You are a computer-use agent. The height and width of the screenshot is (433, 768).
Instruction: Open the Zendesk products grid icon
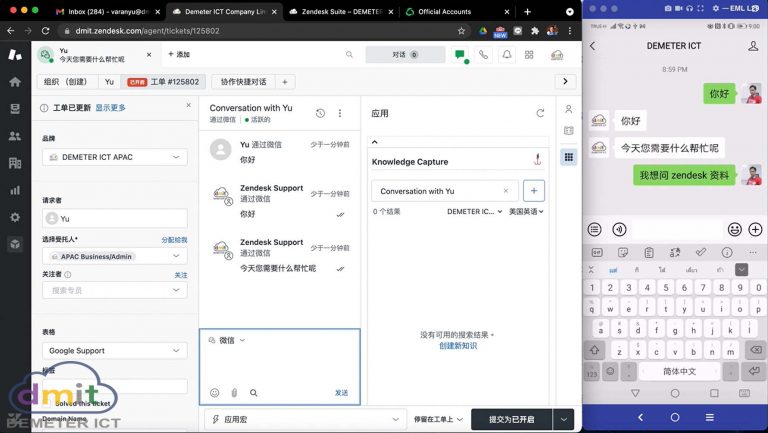tap(529, 55)
